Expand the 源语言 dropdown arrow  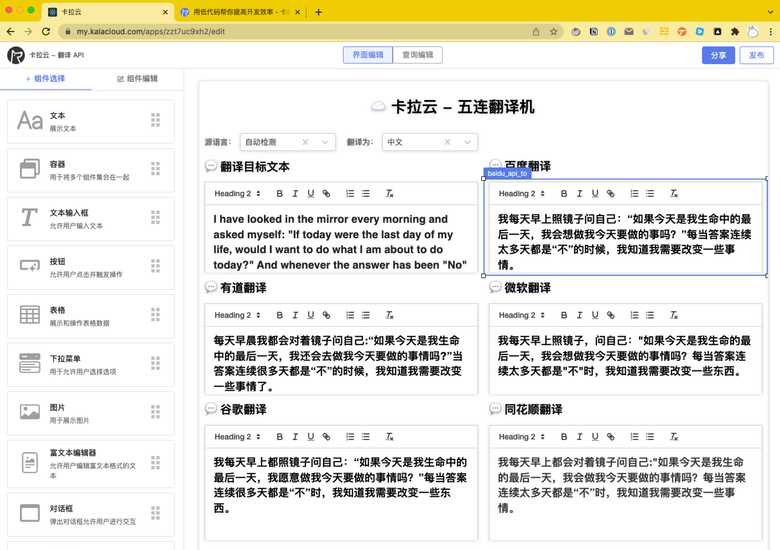click(325, 142)
